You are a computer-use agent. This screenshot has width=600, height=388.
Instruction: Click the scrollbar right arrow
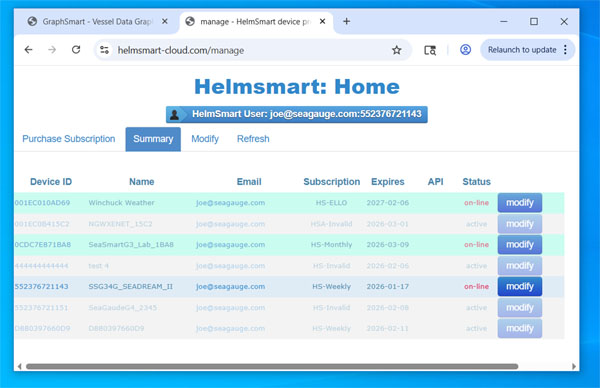pyautogui.click(x=574, y=367)
